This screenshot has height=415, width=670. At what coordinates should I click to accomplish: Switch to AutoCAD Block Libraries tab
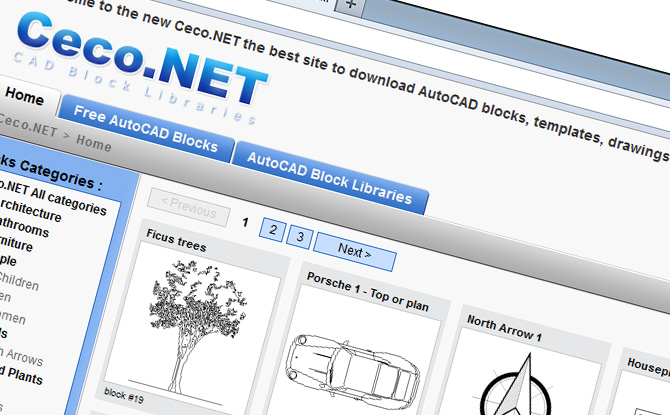[x=329, y=178]
